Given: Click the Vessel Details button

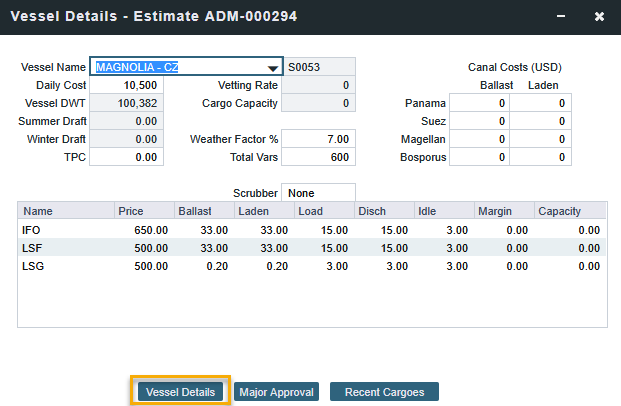Looking at the screenshot, I should pos(180,392).
